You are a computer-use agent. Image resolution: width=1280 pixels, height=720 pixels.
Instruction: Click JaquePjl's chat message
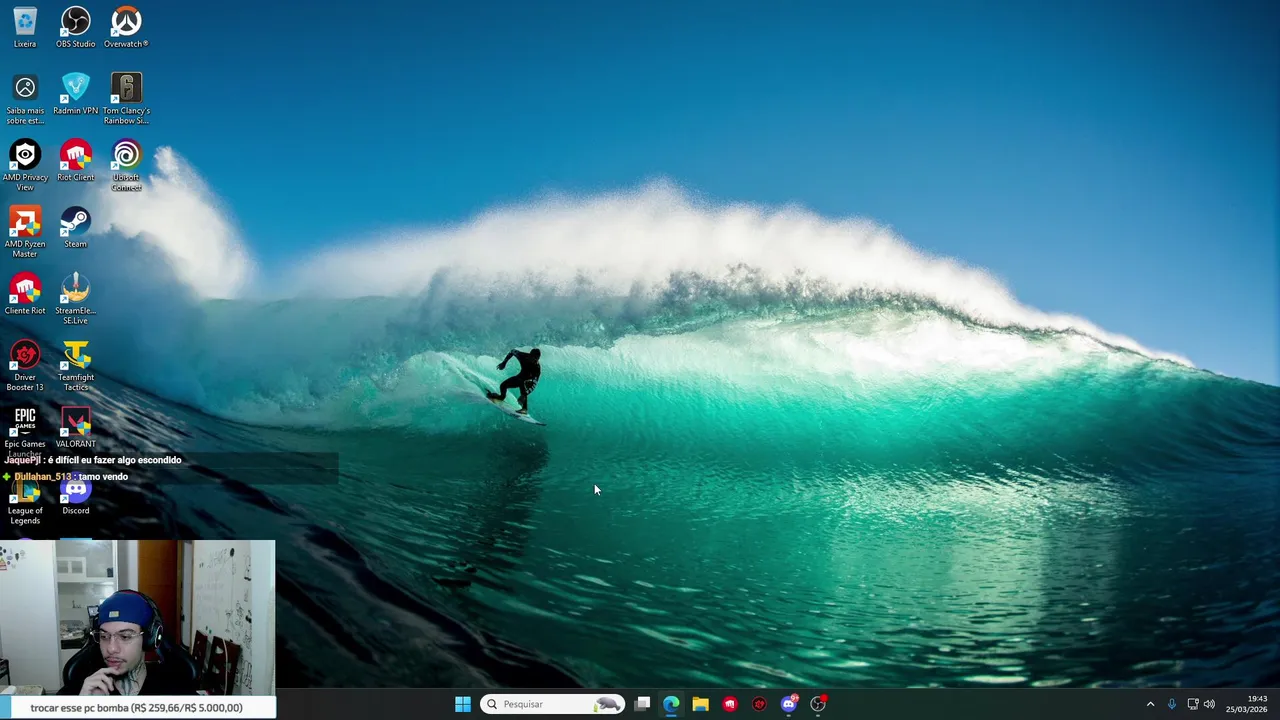point(93,460)
